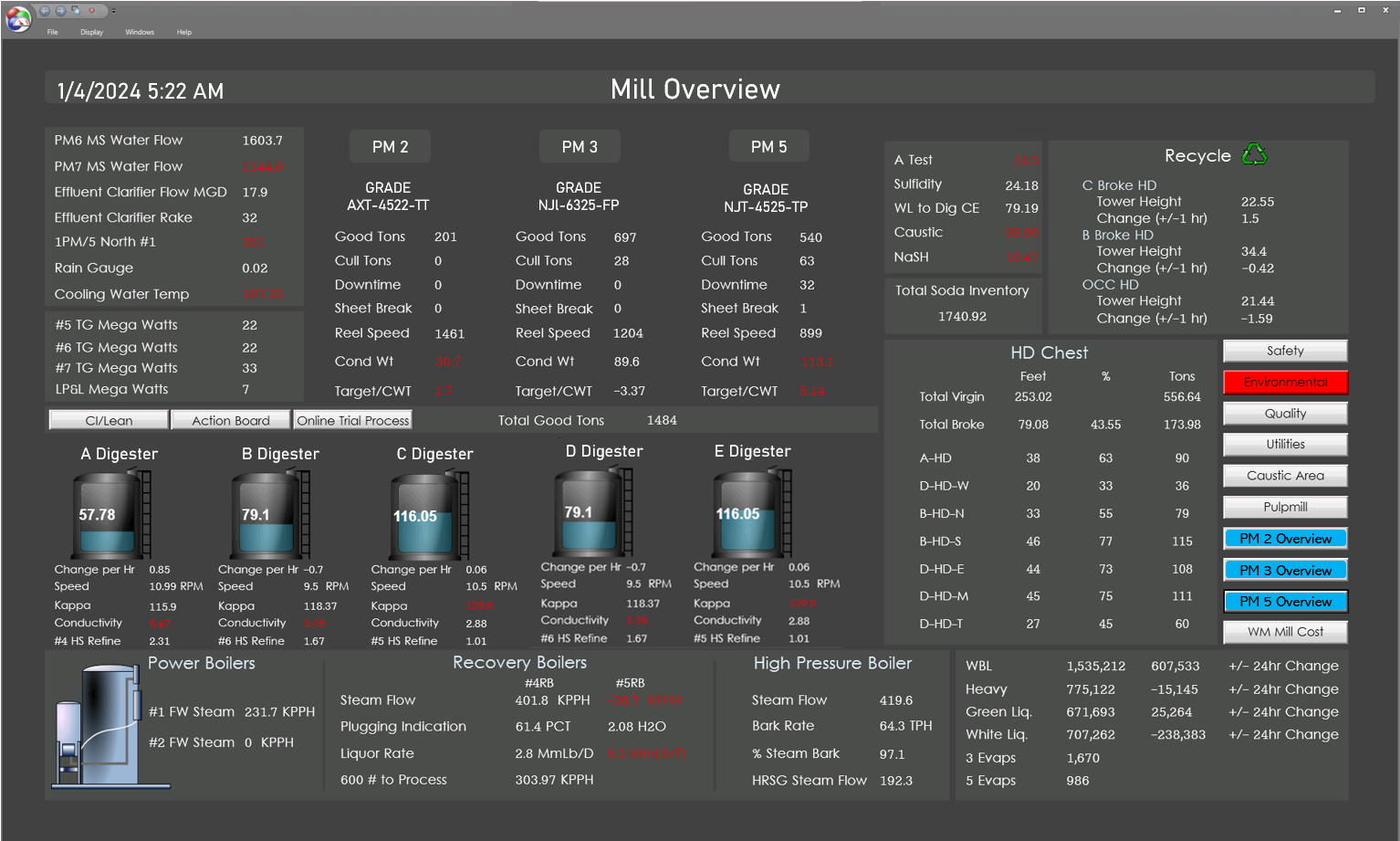The width and height of the screenshot is (1400, 841).
Task: Click the green recycle symbol in the Recycle panel
Action: click(1254, 154)
